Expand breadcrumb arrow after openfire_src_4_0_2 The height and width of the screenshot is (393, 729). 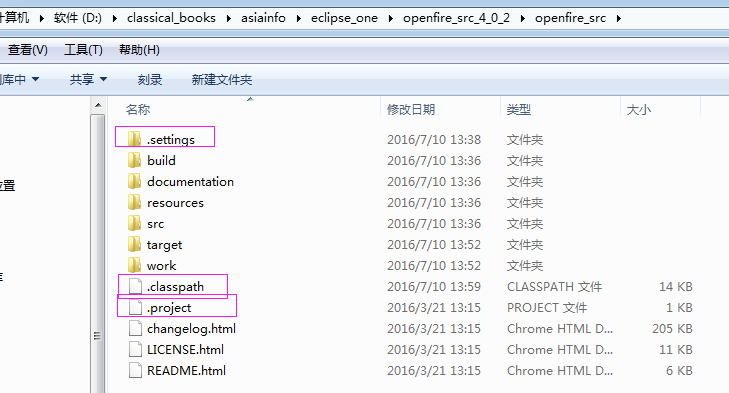[523, 19]
